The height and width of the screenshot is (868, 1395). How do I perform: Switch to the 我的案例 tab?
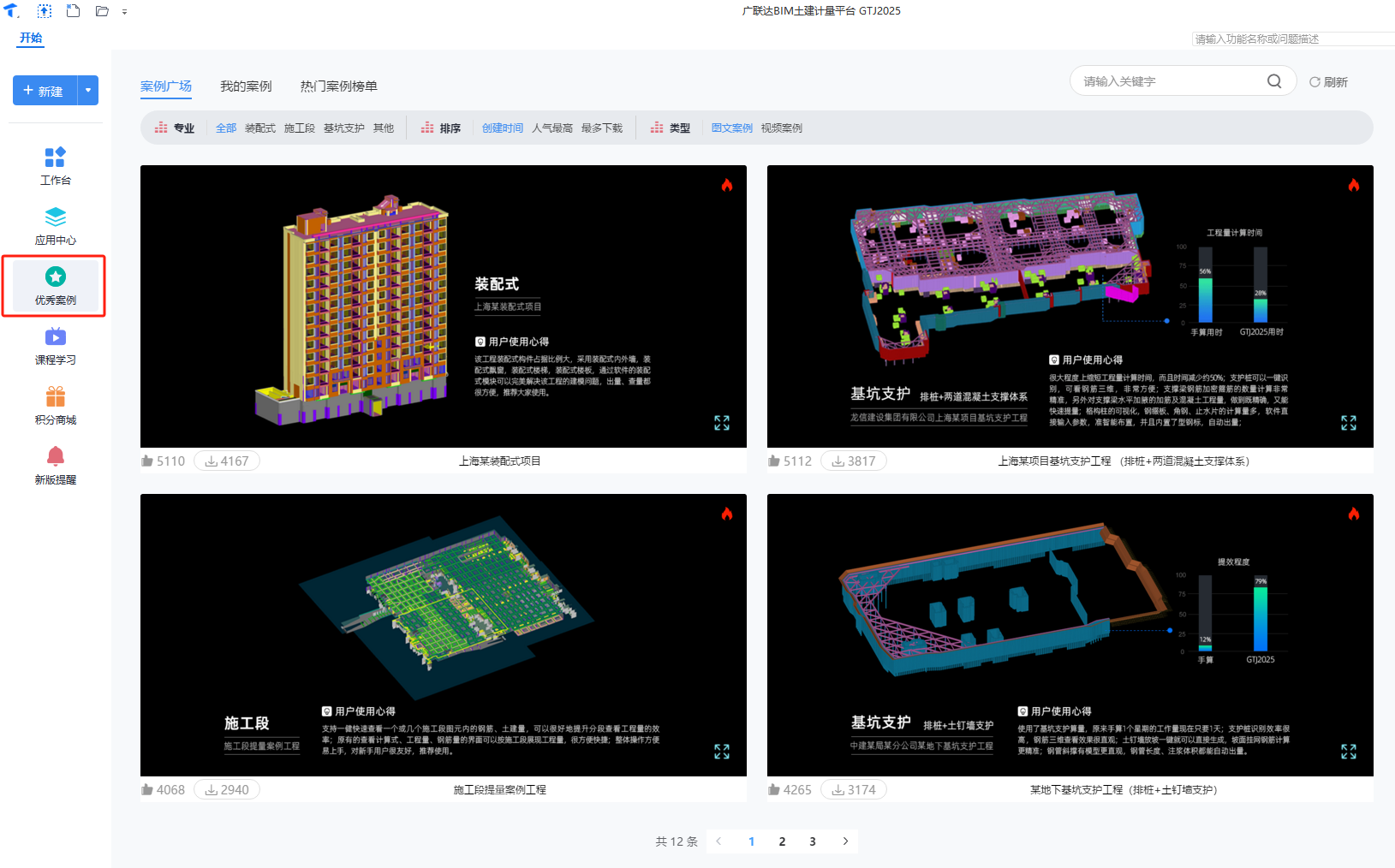pos(246,86)
